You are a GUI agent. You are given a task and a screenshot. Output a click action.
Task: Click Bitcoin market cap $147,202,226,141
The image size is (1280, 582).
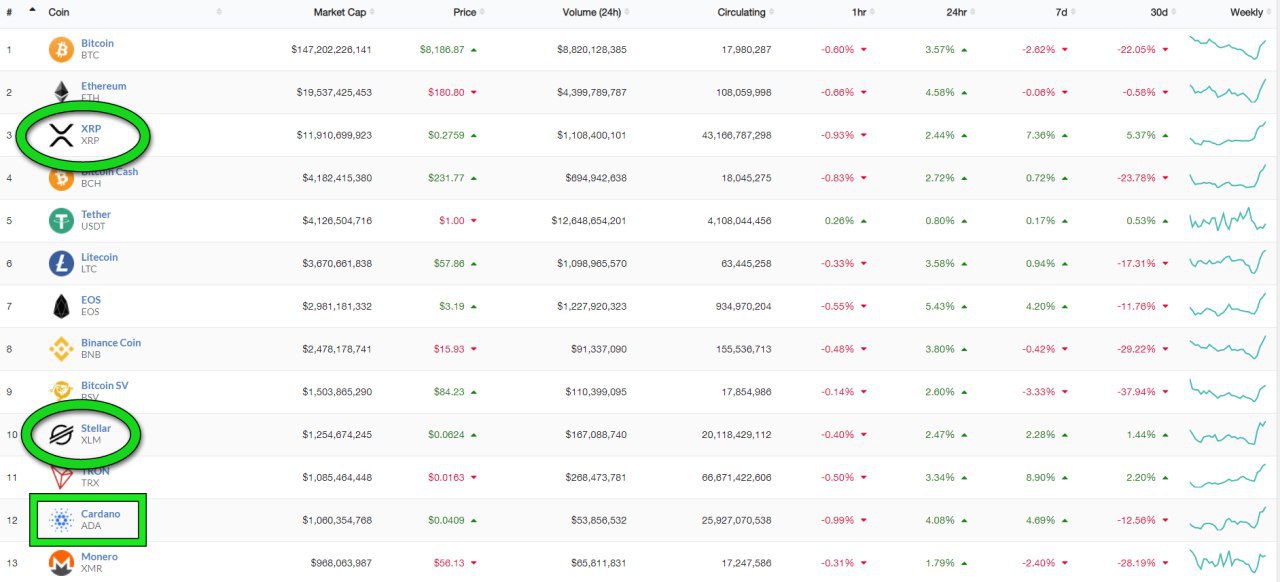(332, 49)
